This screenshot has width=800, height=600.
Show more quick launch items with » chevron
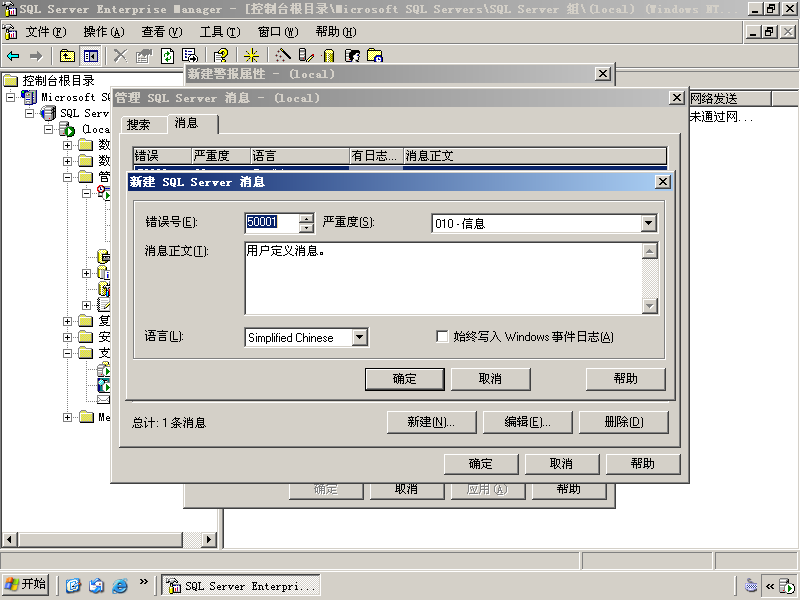pyautogui.click(x=143, y=581)
